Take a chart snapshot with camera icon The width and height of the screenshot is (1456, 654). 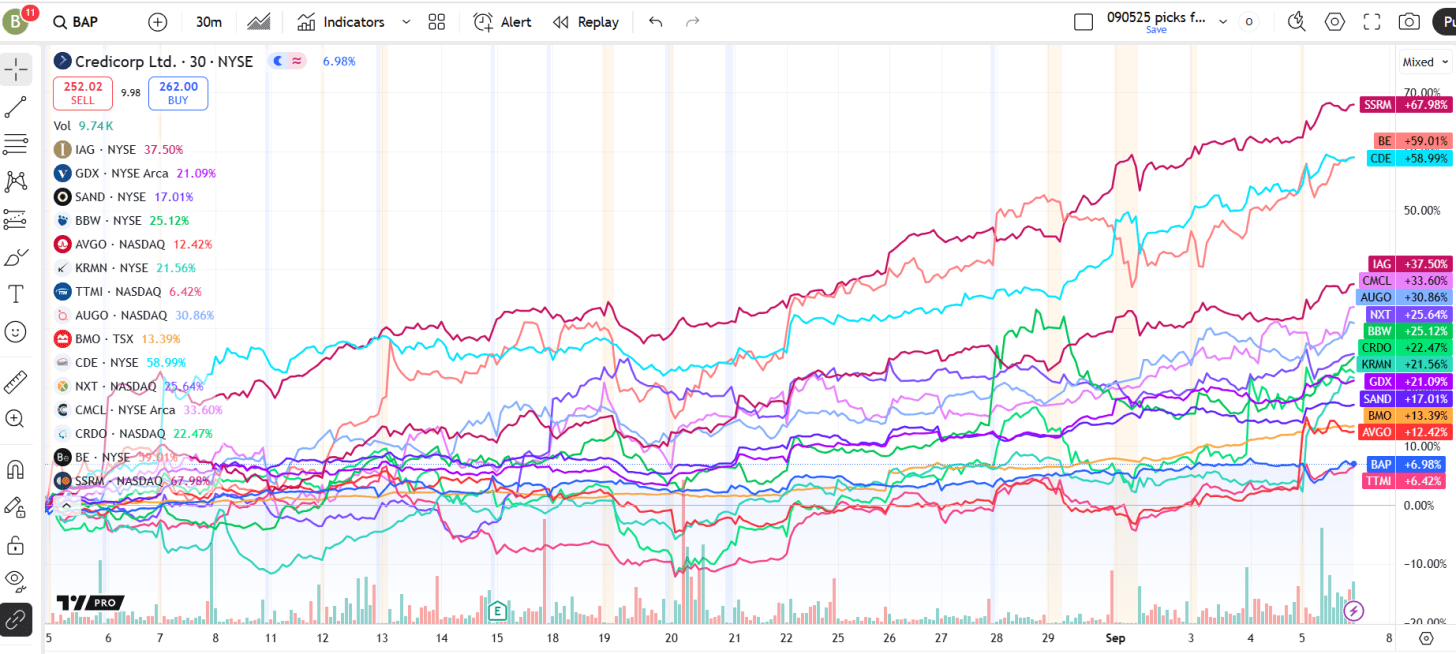pos(1409,22)
